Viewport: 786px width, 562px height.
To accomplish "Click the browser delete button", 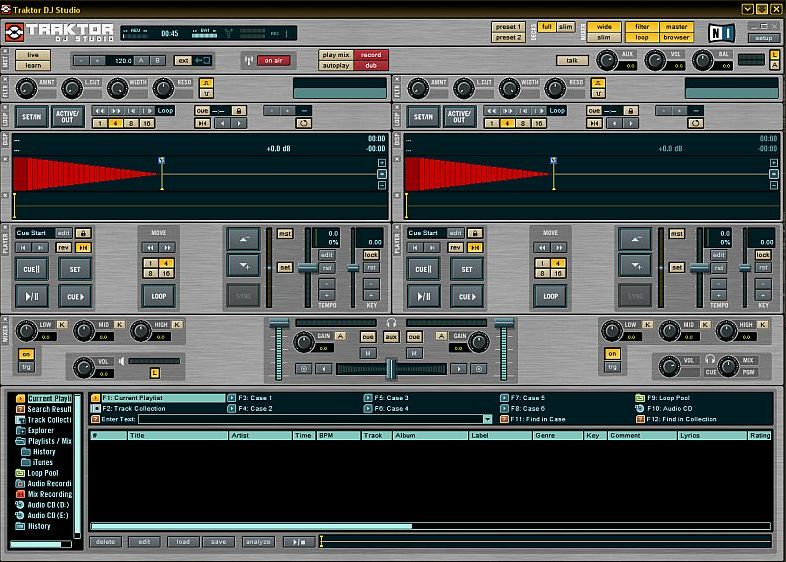I will click(105, 542).
